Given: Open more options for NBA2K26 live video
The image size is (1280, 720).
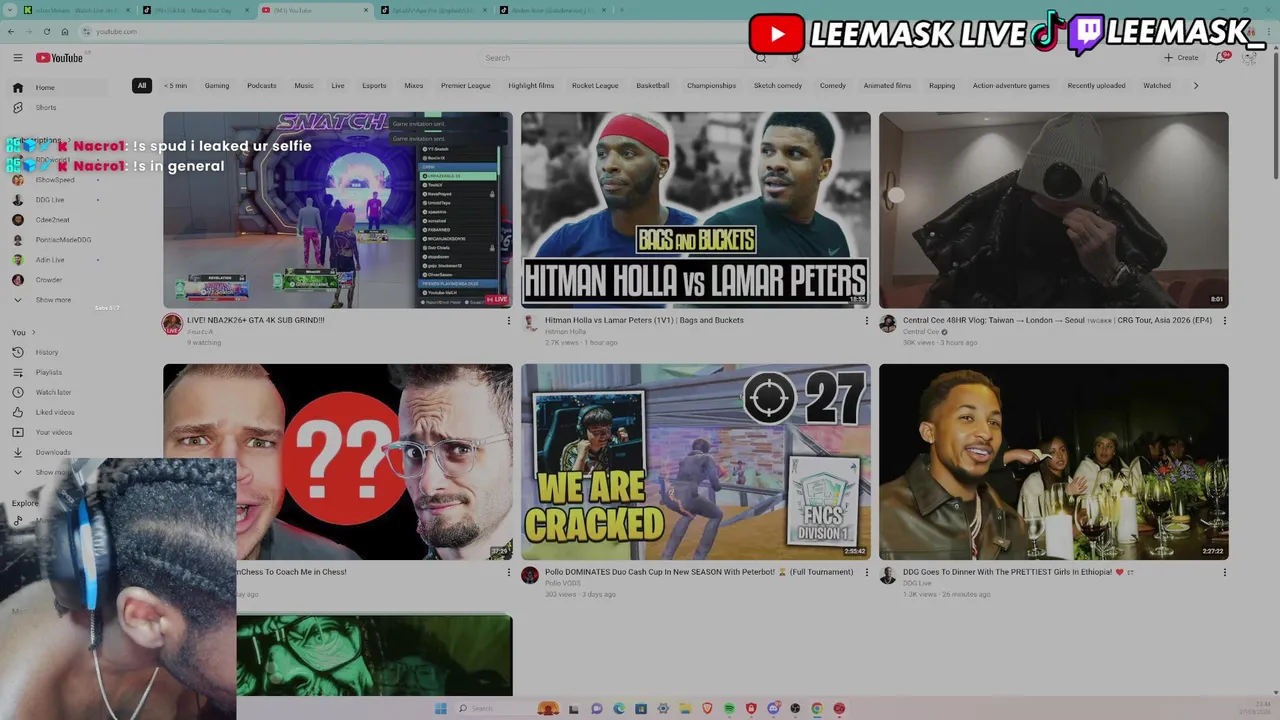Looking at the screenshot, I should click(508, 321).
